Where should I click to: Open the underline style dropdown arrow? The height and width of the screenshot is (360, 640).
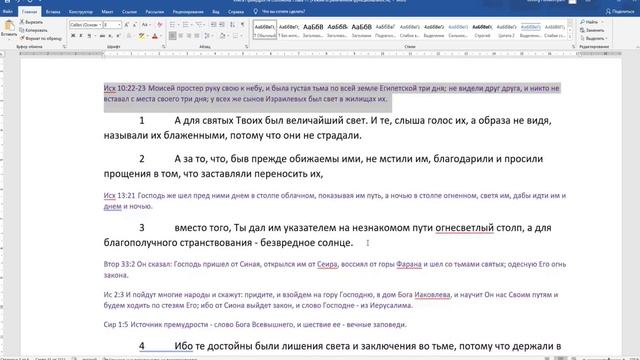pyautogui.click(x=94, y=36)
